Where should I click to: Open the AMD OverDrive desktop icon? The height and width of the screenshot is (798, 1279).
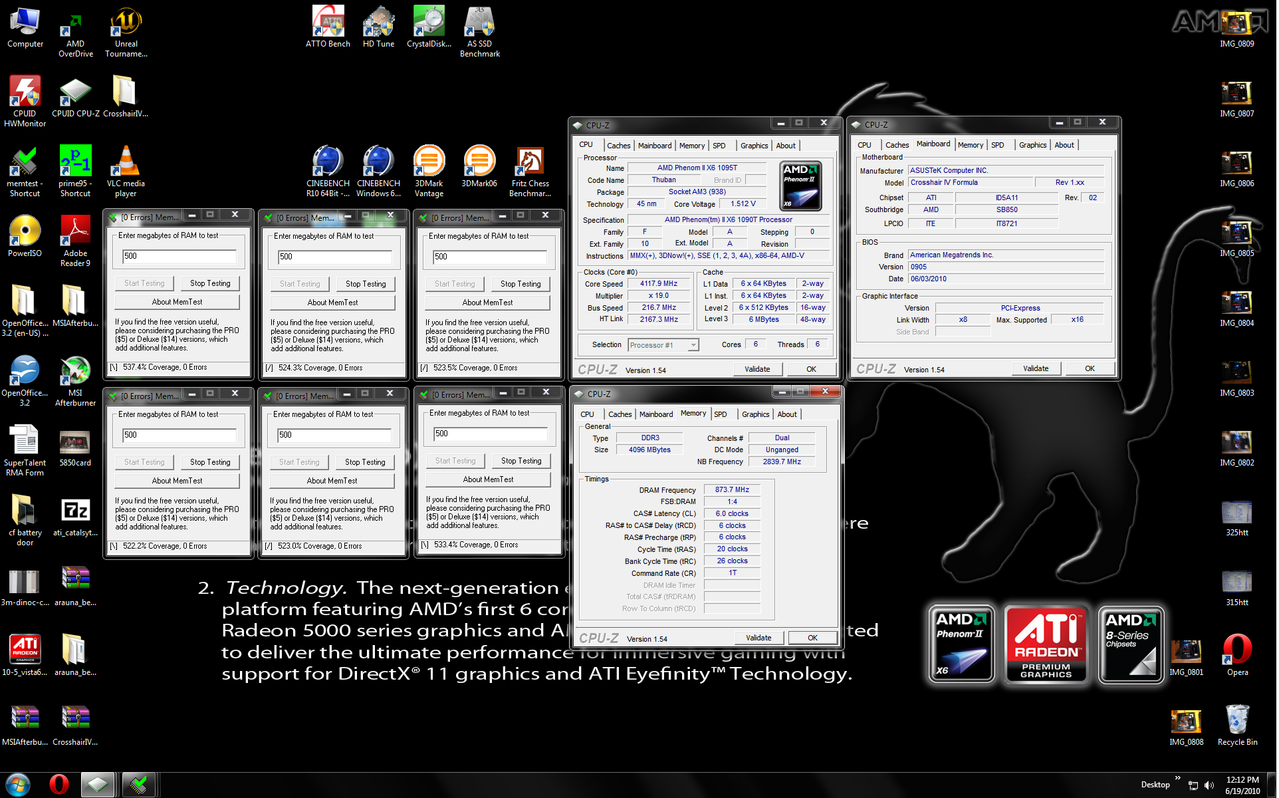tap(75, 33)
